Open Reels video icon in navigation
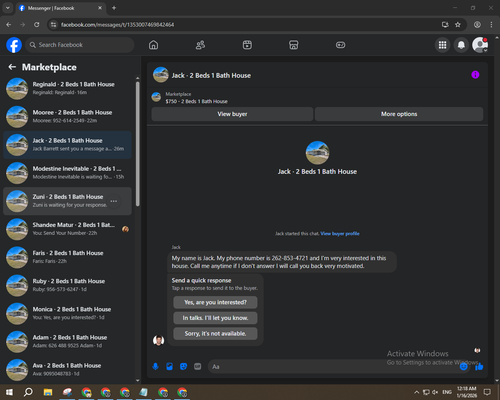Image resolution: width=500 pixels, height=400 pixels. pyautogui.click(x=247, y=45)
